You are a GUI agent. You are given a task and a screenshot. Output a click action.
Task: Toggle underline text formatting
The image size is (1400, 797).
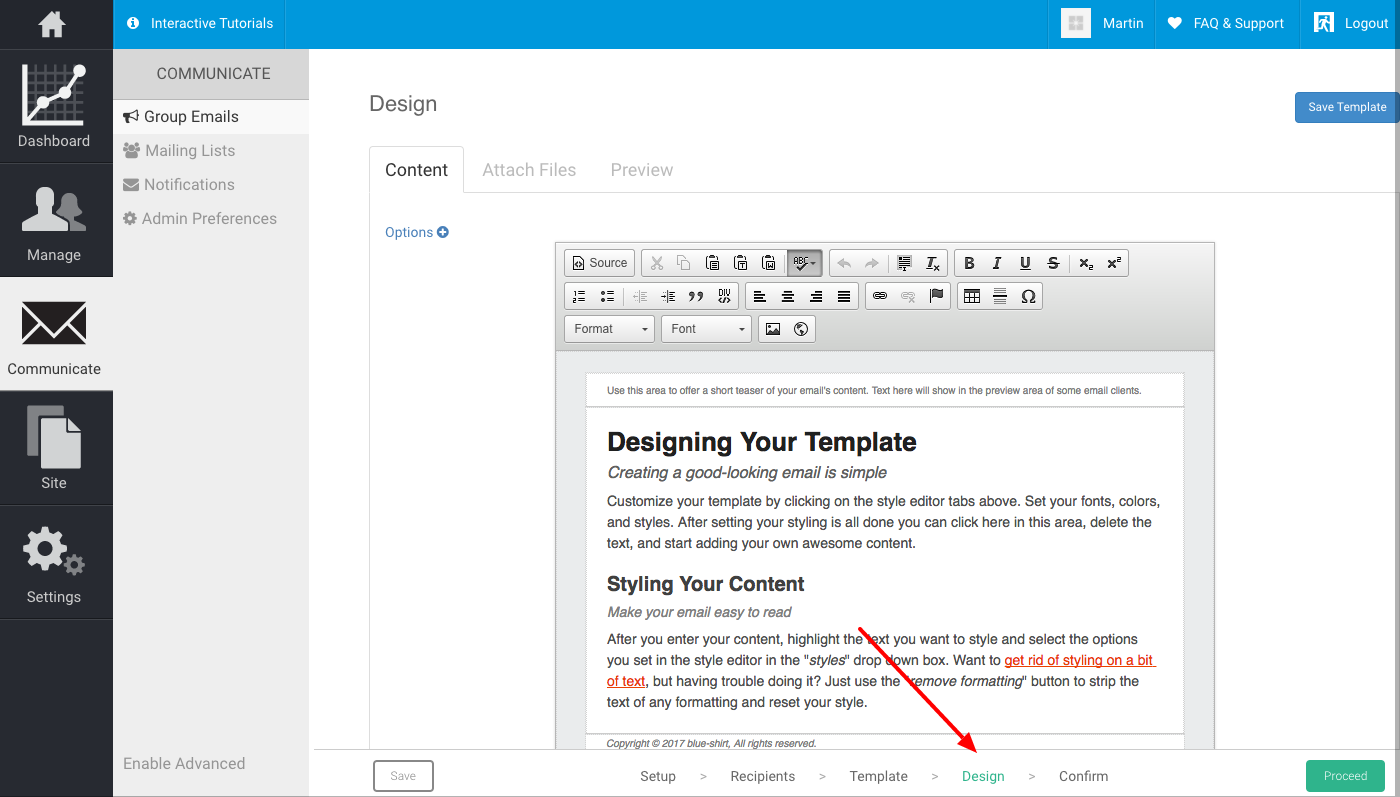click(x=1025, y=263)
